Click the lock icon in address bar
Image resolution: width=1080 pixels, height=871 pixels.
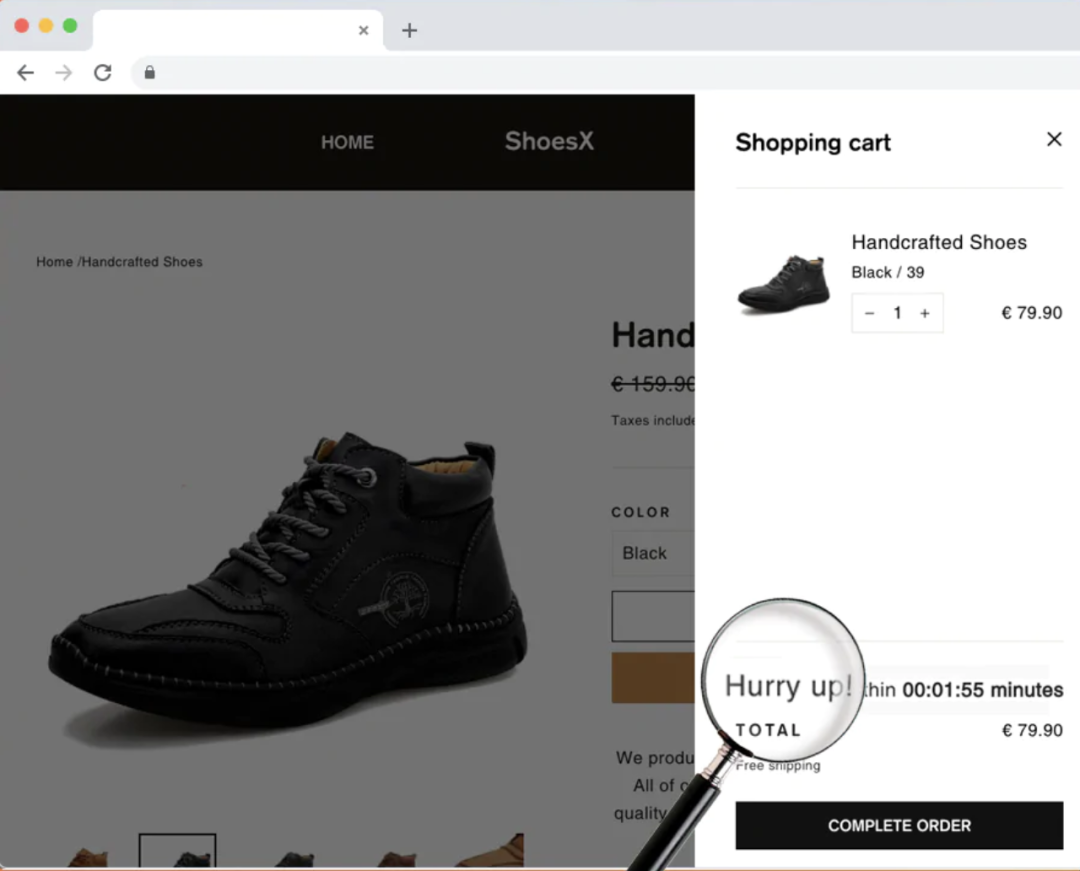pyautogui.click(x=149, y=72)
